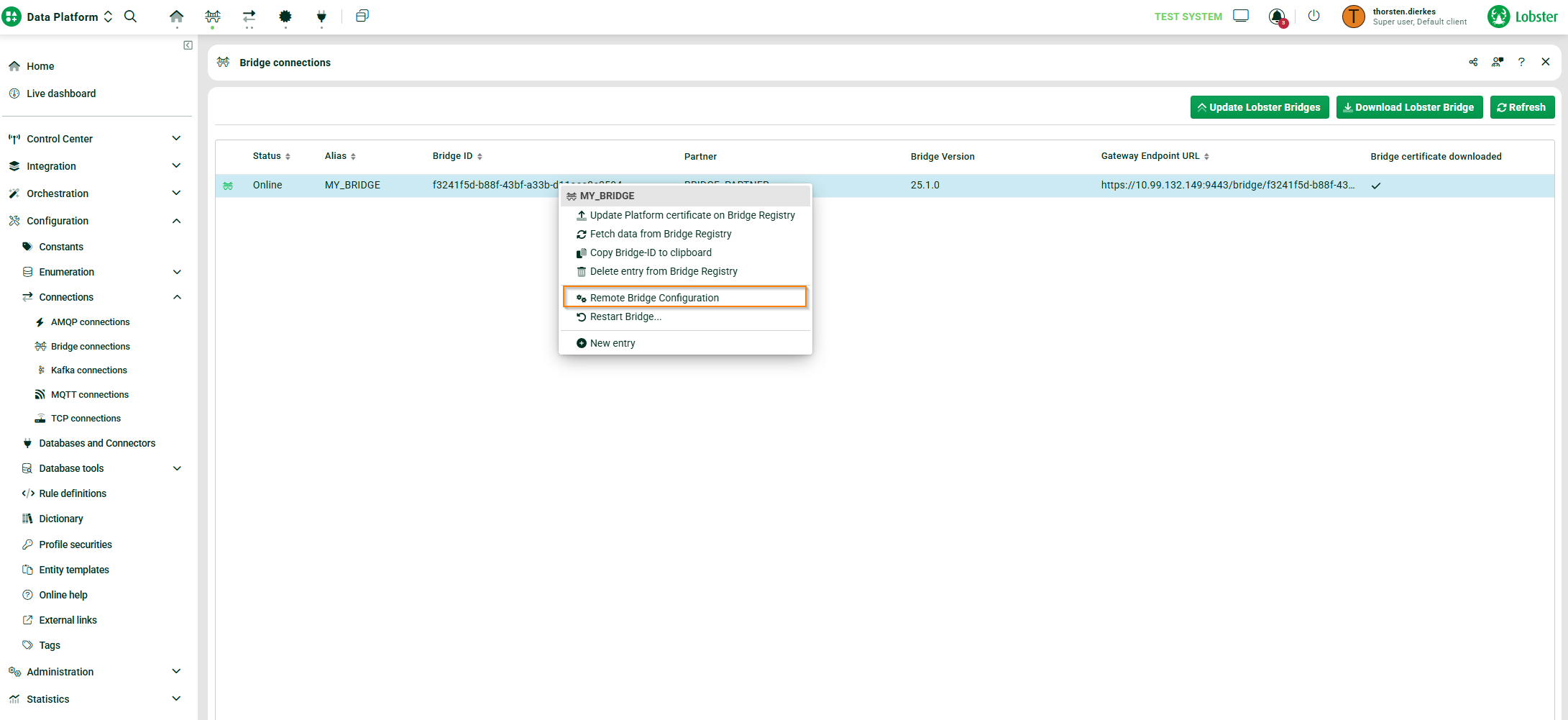
Task: Click the Update Lobster Bridges button
Action: point(1259,107)
